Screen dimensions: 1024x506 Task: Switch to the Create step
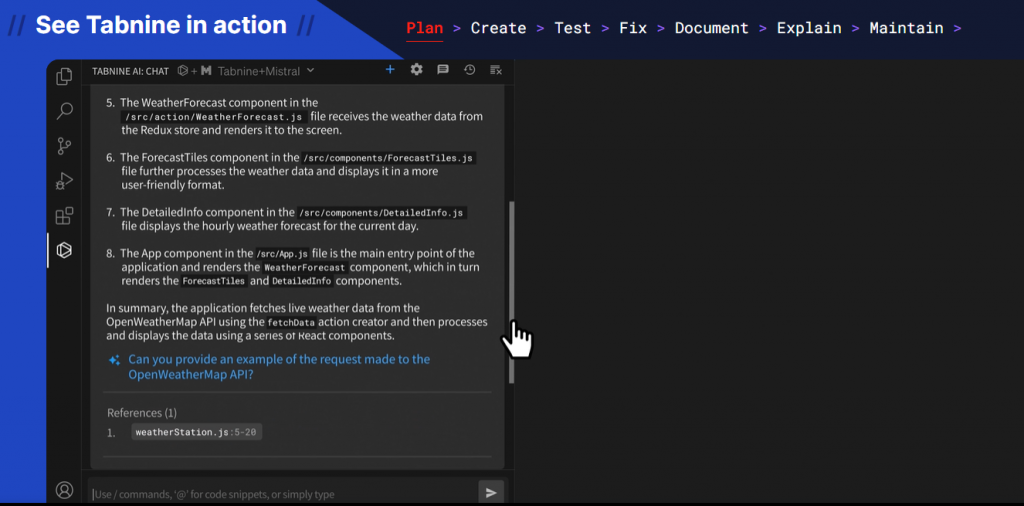click(498, 28)
